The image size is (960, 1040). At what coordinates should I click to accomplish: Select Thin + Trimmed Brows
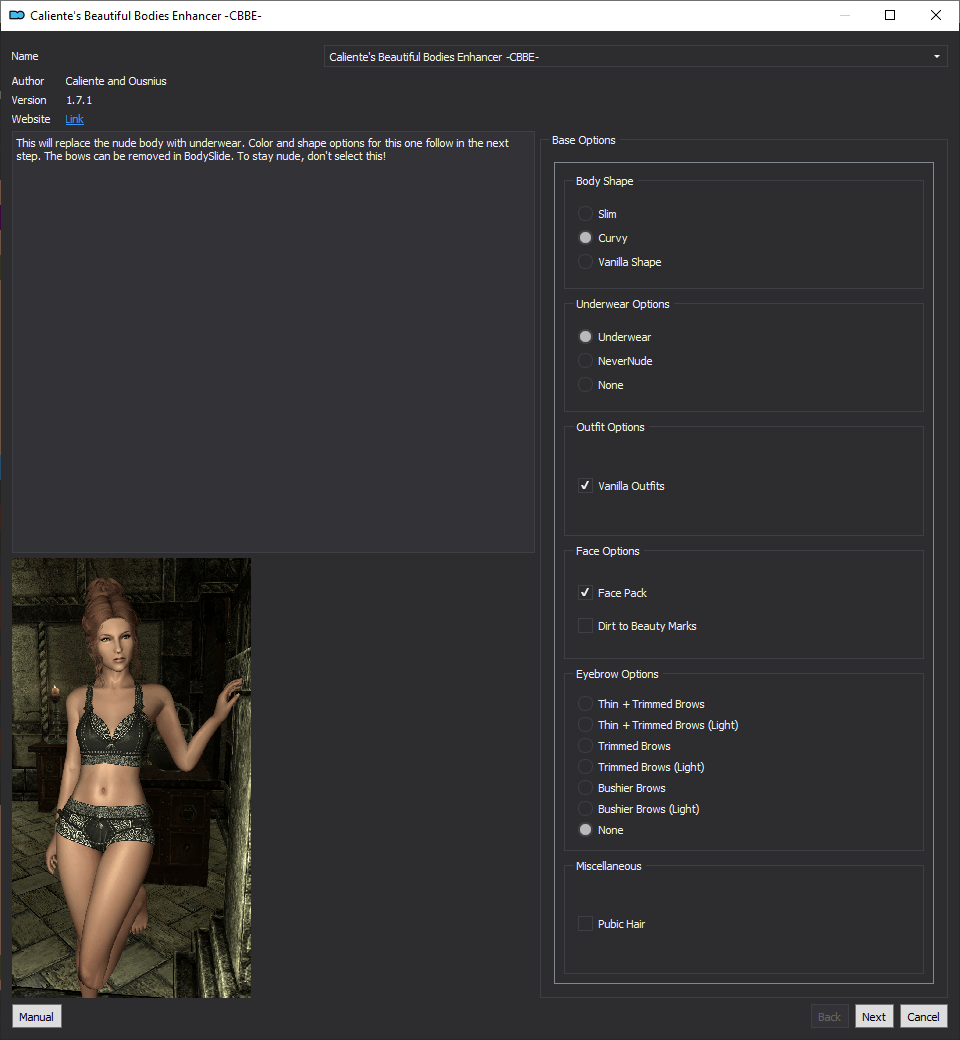pyautogui.click(x=641, y=704)
